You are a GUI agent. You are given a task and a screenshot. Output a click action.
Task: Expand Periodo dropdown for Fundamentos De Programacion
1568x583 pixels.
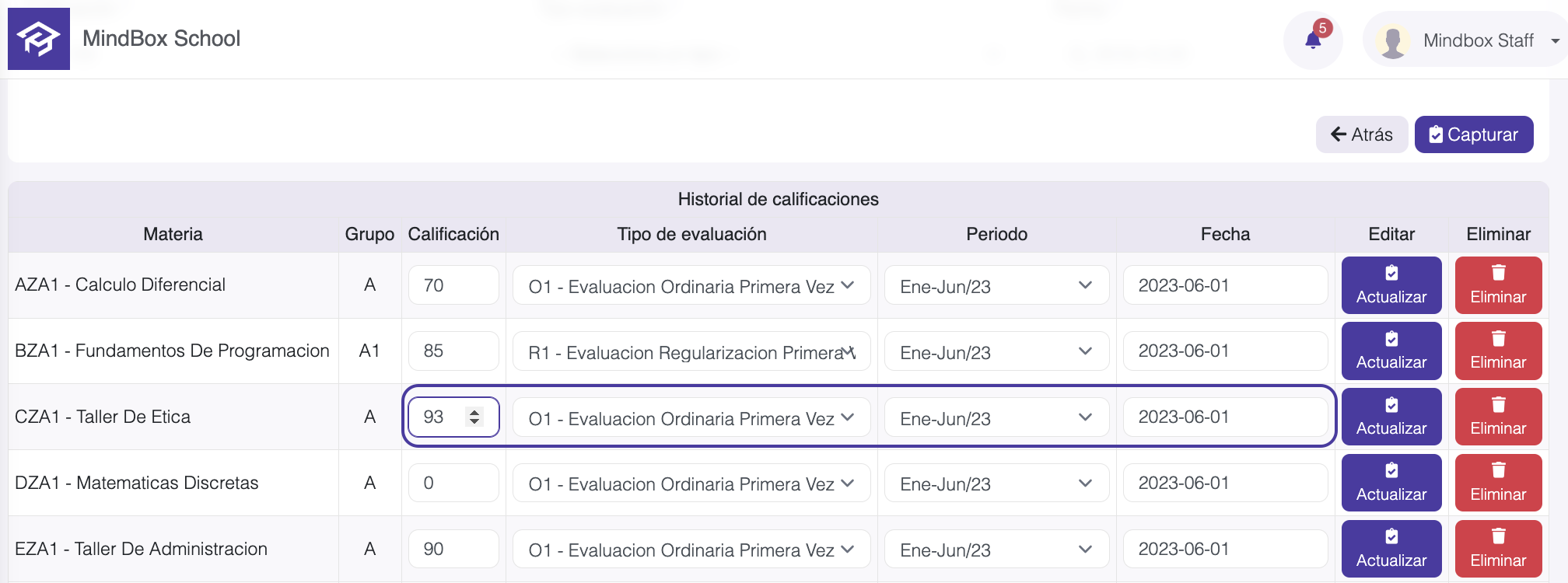[996, 352]
